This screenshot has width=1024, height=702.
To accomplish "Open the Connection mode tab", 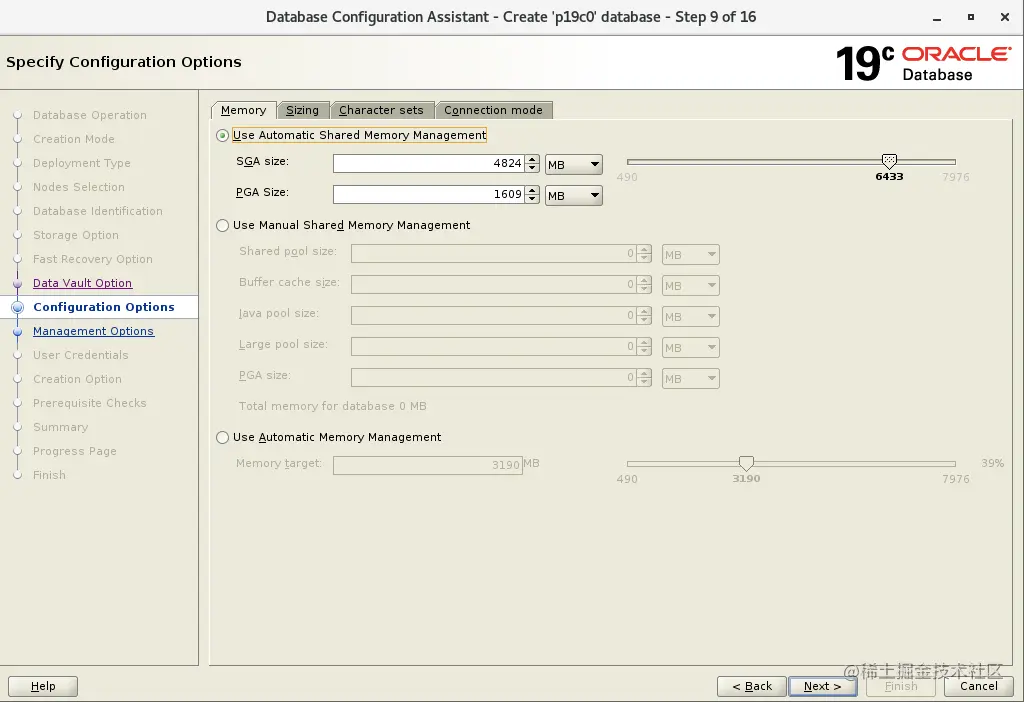I will pyautogui.click(x=494, y=110).
